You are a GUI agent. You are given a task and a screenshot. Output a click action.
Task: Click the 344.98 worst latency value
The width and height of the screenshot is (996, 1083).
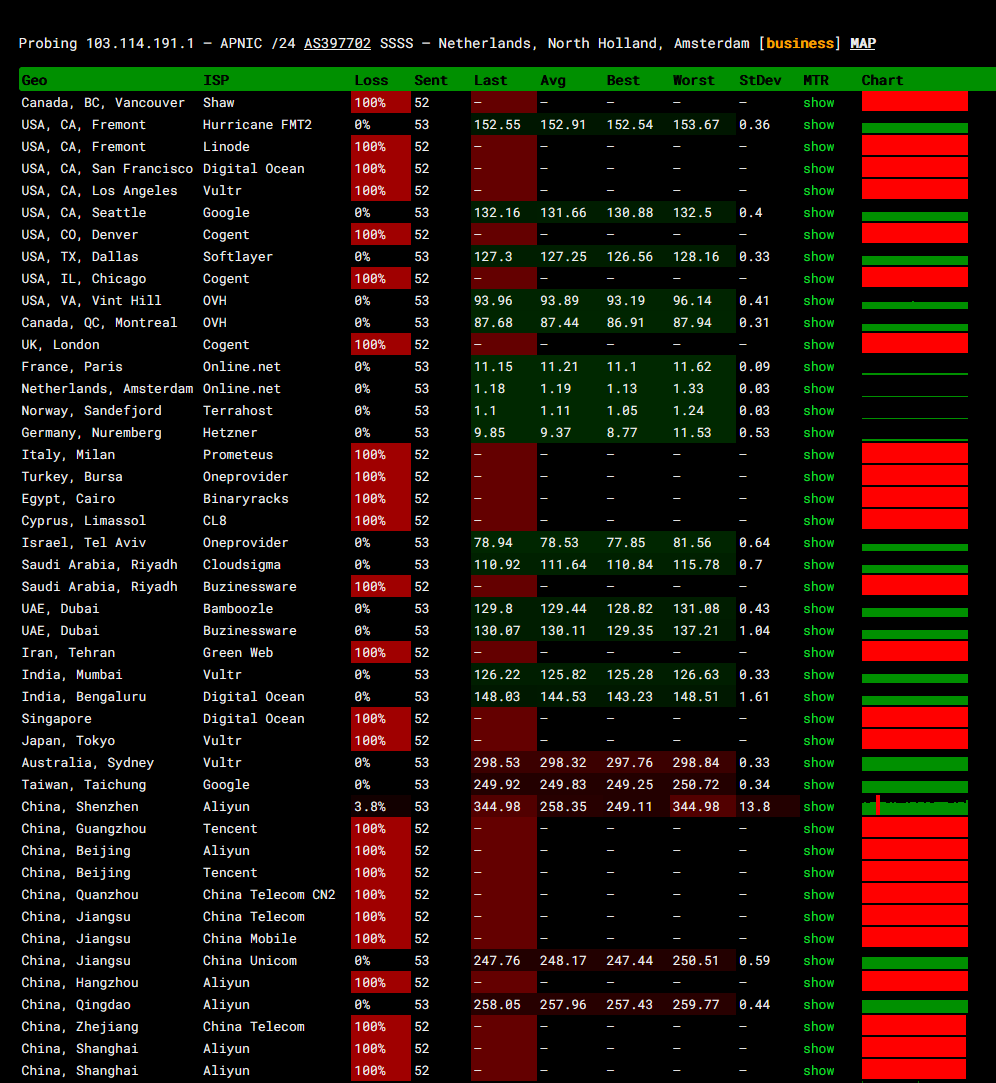point(696,807)
